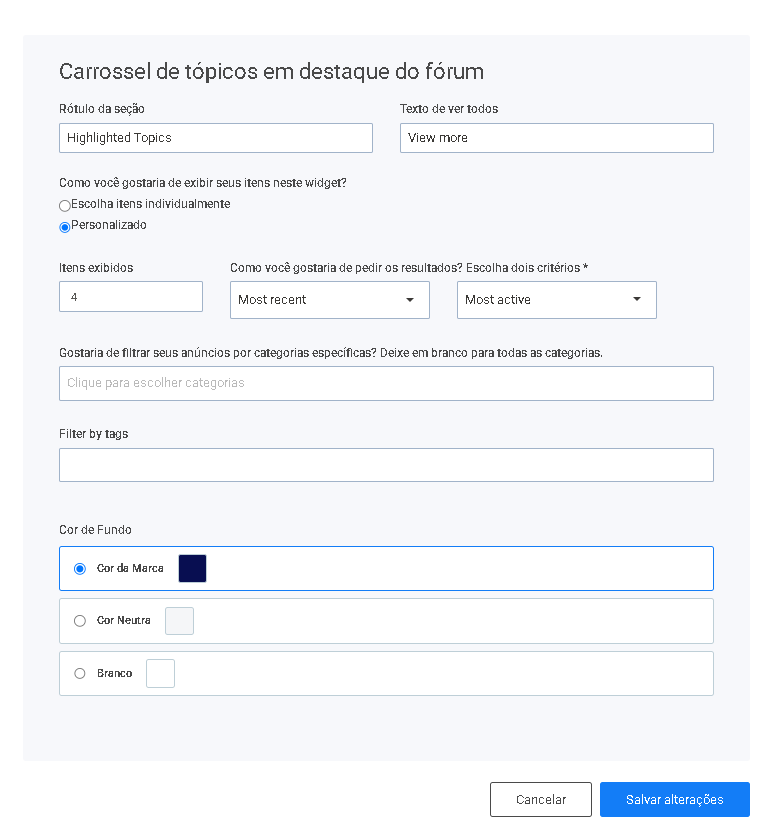Open the 'Most active' sorting dropdown

point(557,300)
